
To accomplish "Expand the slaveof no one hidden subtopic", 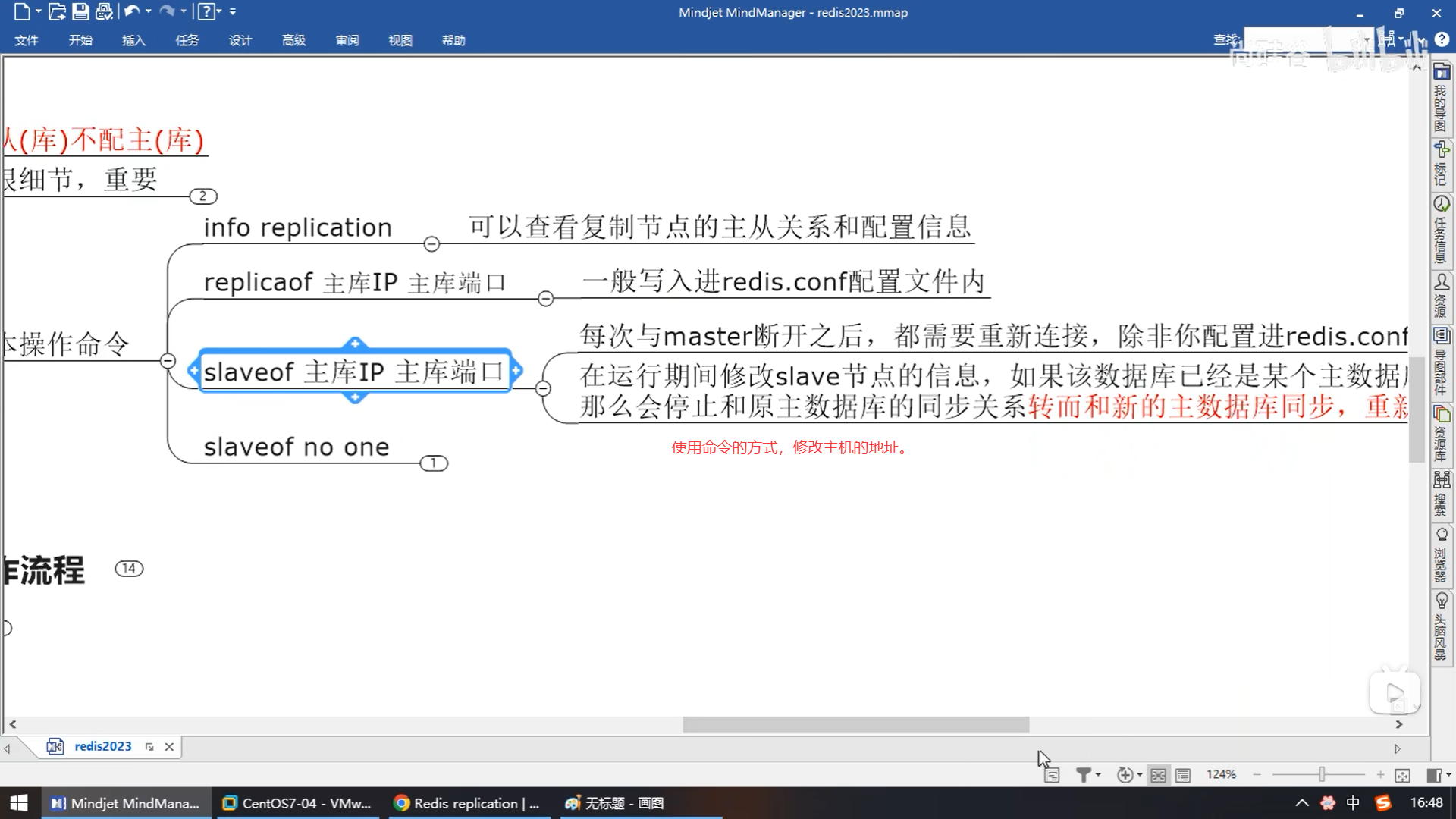I will pos(434,463).
